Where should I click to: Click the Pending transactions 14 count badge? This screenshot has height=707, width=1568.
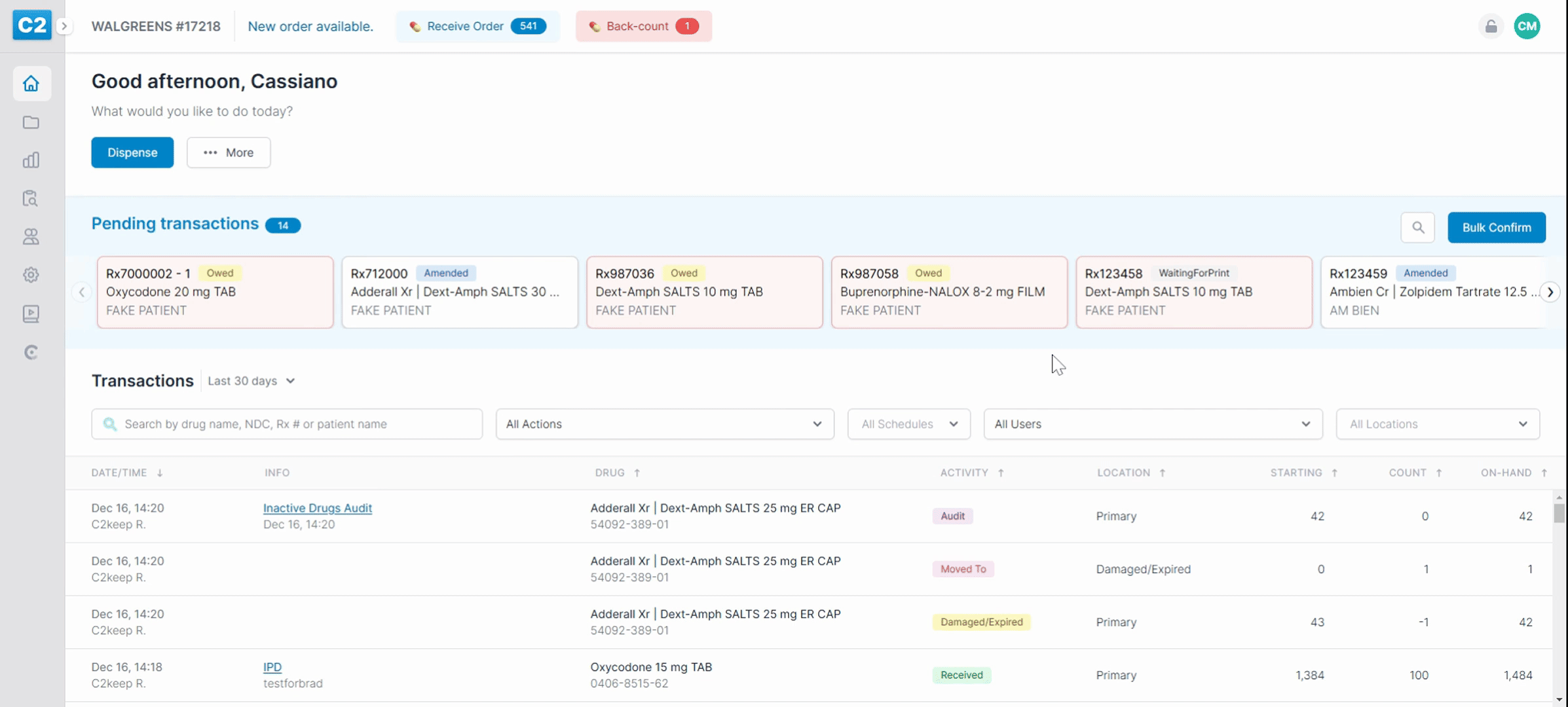coord(283,225)
